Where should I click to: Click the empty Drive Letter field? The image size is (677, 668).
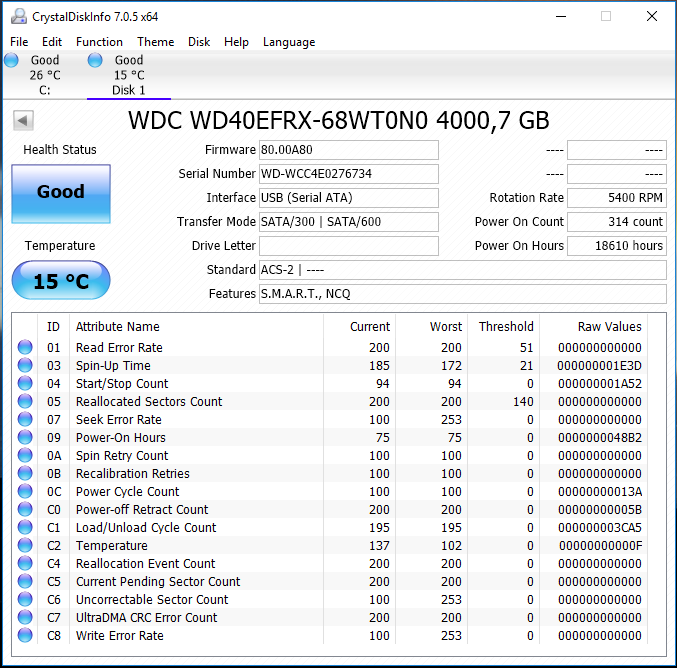click(x=348, y=246)
